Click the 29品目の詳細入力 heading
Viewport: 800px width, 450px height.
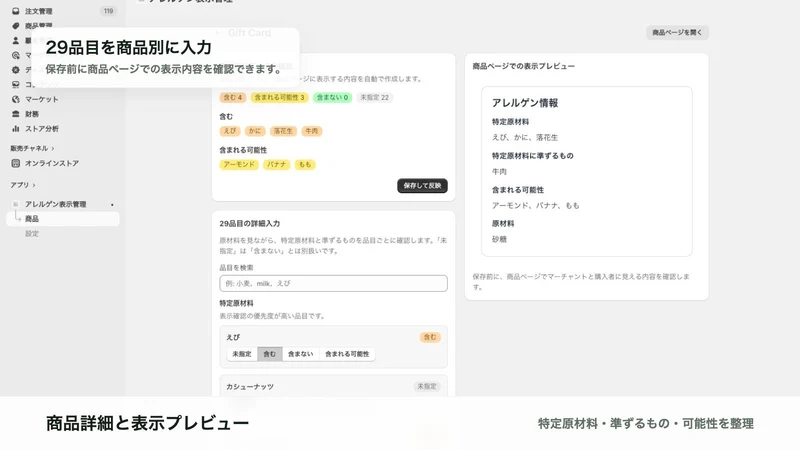click(x=249, y=223)
